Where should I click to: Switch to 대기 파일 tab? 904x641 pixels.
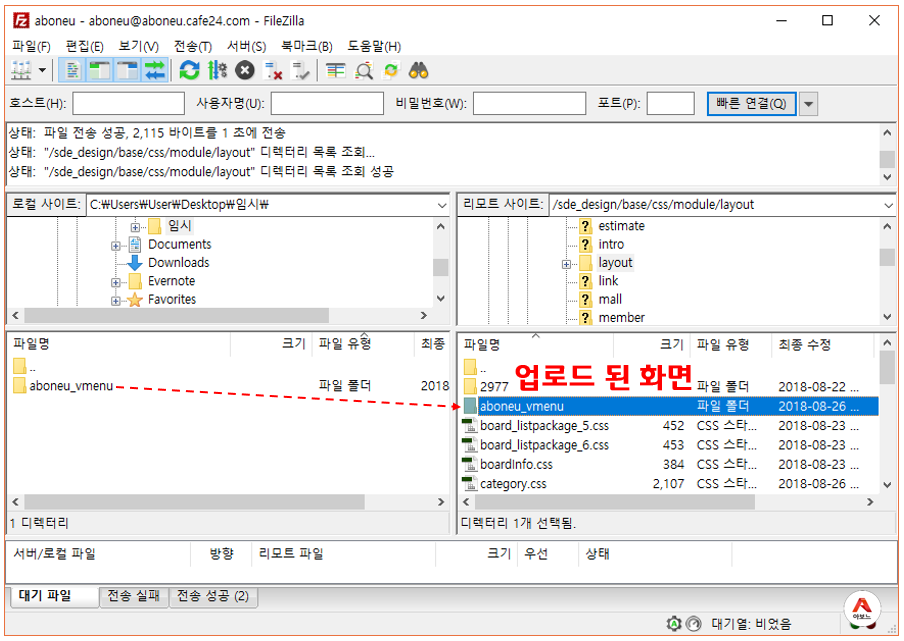click(54, 596)
